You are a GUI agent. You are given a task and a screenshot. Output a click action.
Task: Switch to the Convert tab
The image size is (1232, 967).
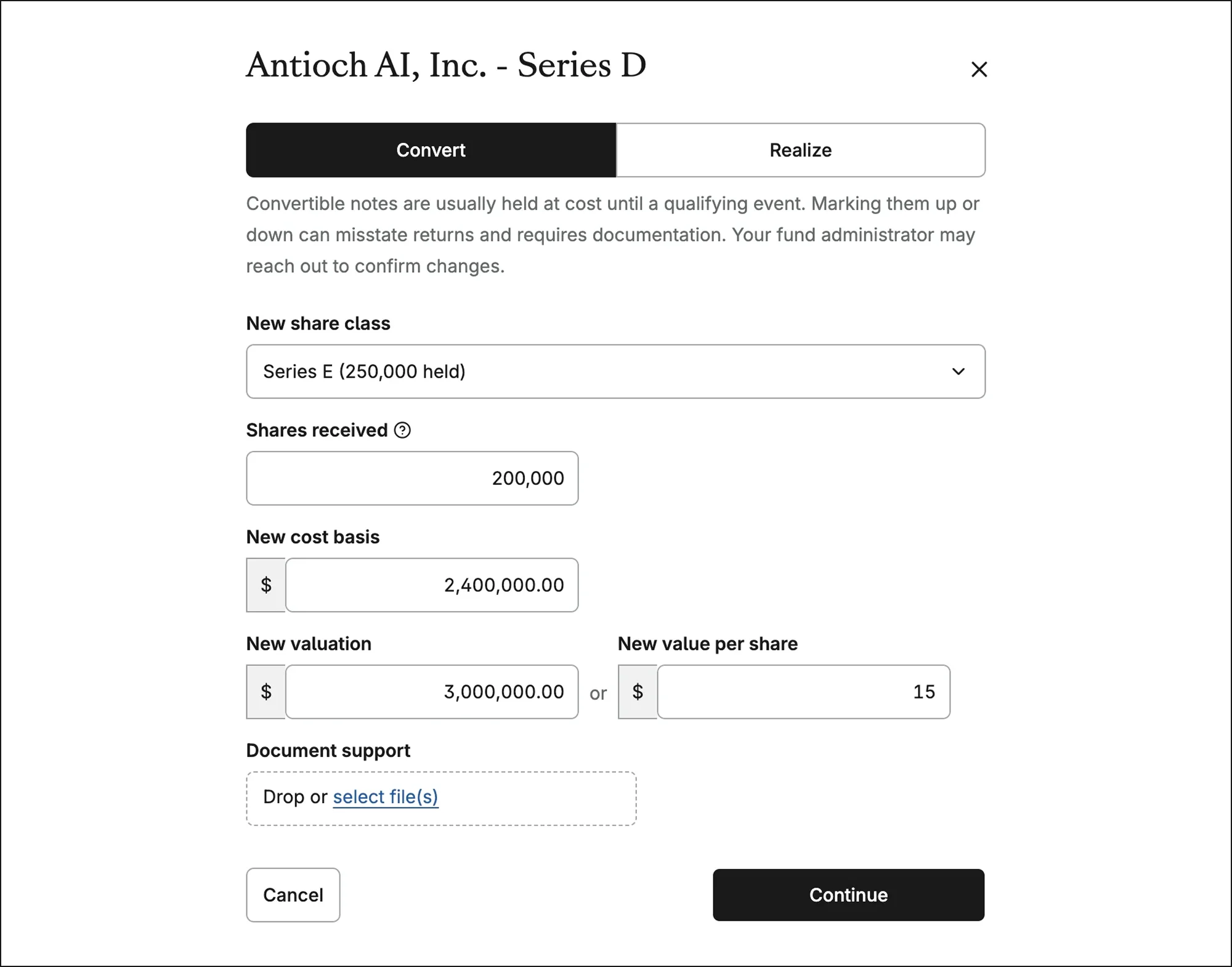(x=431, y=150)
